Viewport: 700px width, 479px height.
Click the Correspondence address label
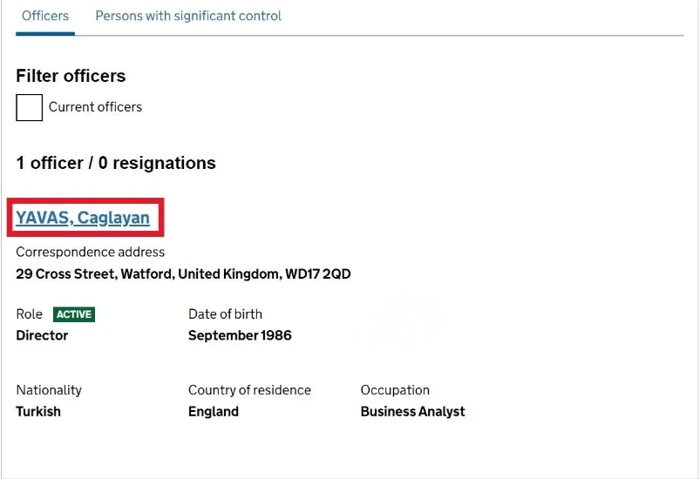pyautogui.click(x=90, y=252)
